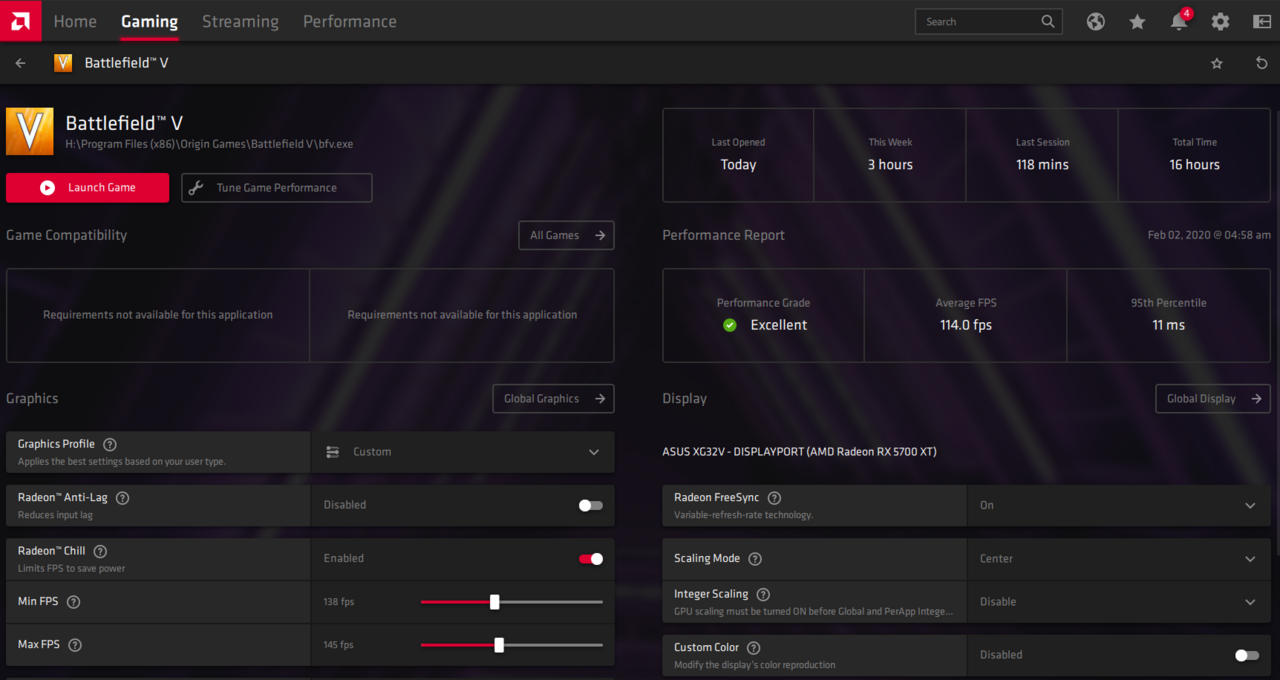The height and width of the screenshot is (680, 1280).
Task: Open the Scaling Mode Center dropdown
Action: point(1119,559)
